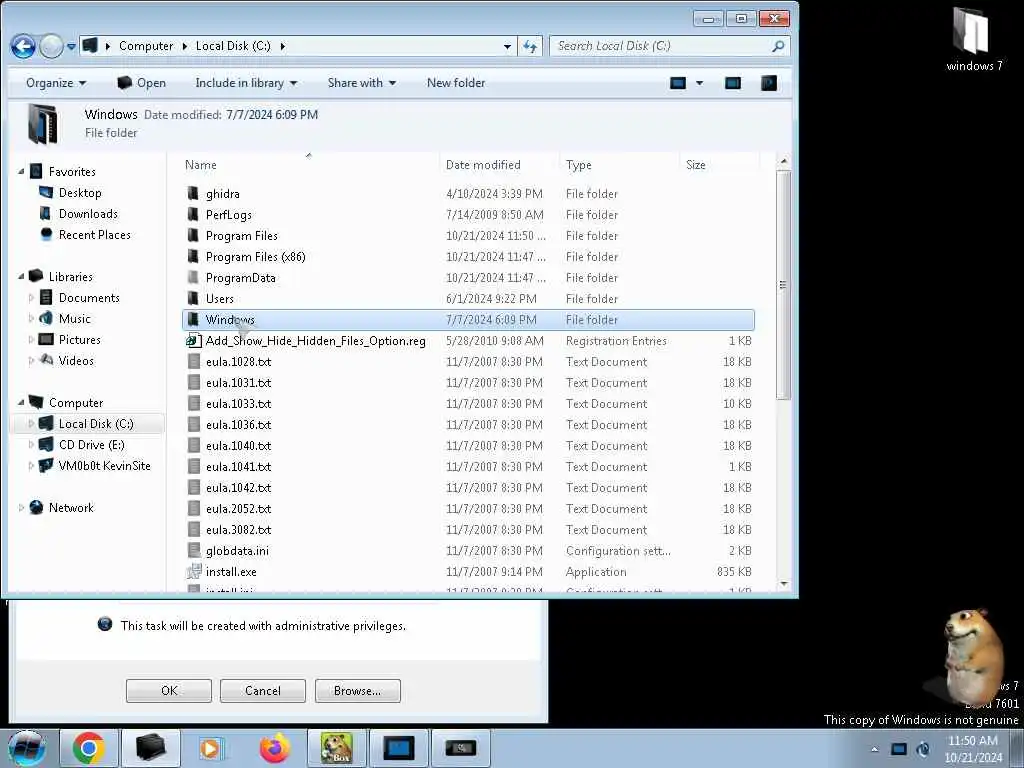Image resolution: width=1024 pixels, height=768 pixels.
Task: Click the Network globe icon
Action: pyautogui.click(x=37, y=507)
